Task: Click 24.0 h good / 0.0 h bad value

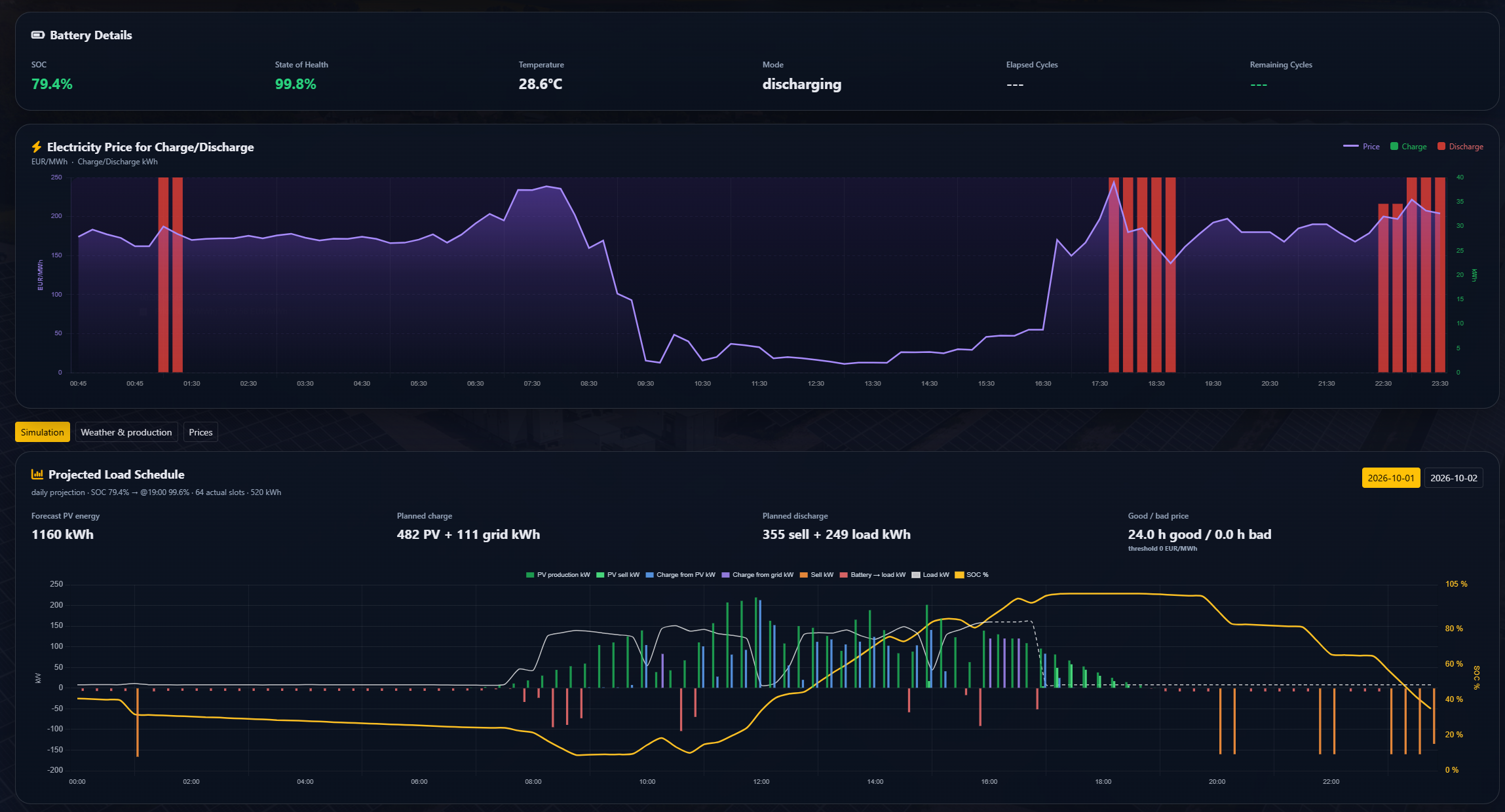Action: pos(1200,534)
